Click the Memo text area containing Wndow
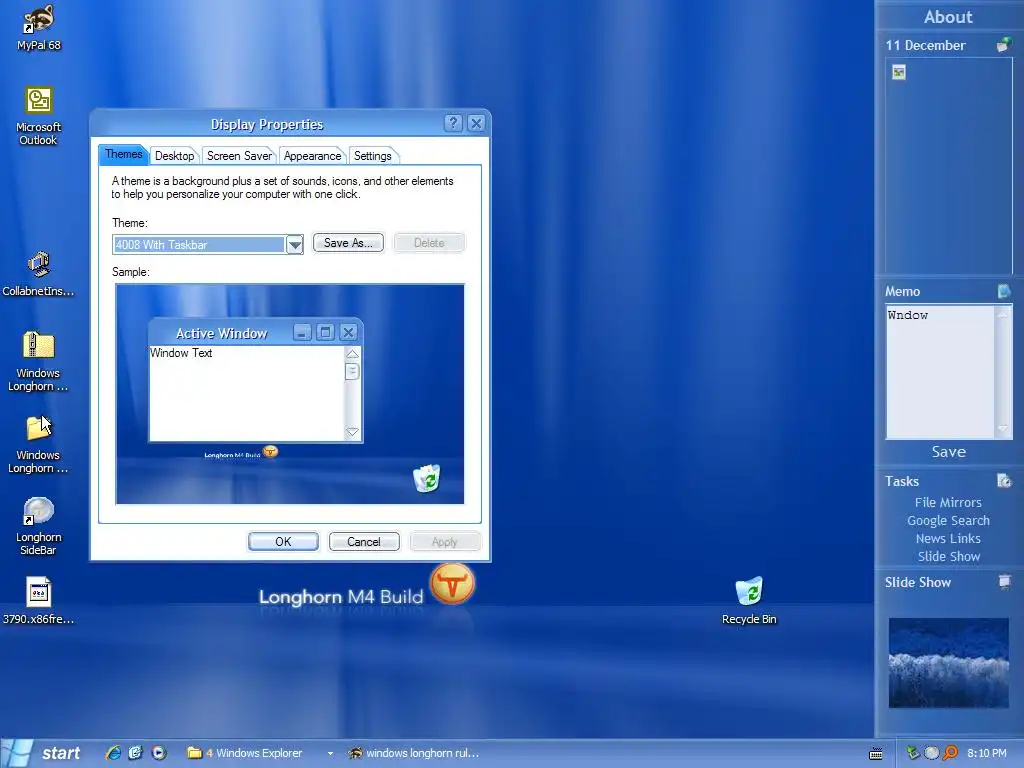 point(940,372)
